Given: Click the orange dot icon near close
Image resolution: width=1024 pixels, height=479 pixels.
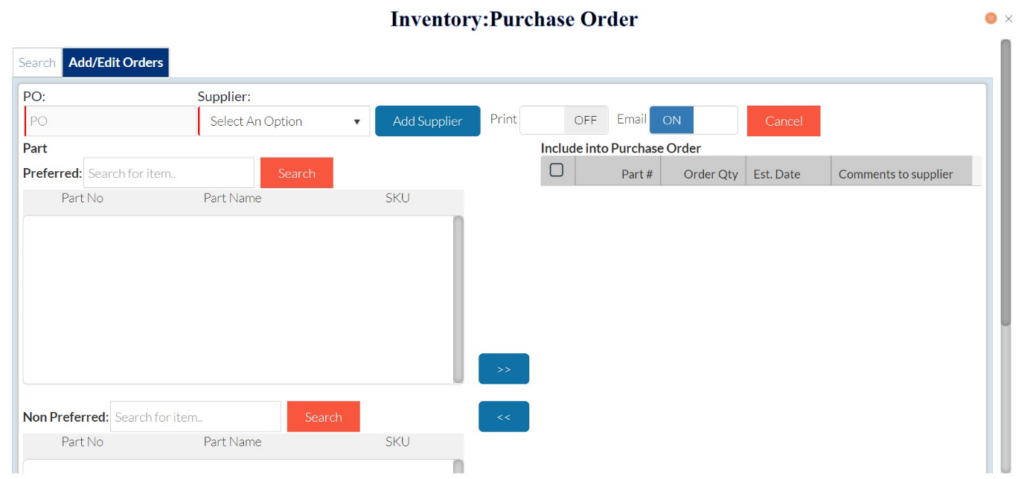Looking at the screenshot, I should tap(991, 19).
